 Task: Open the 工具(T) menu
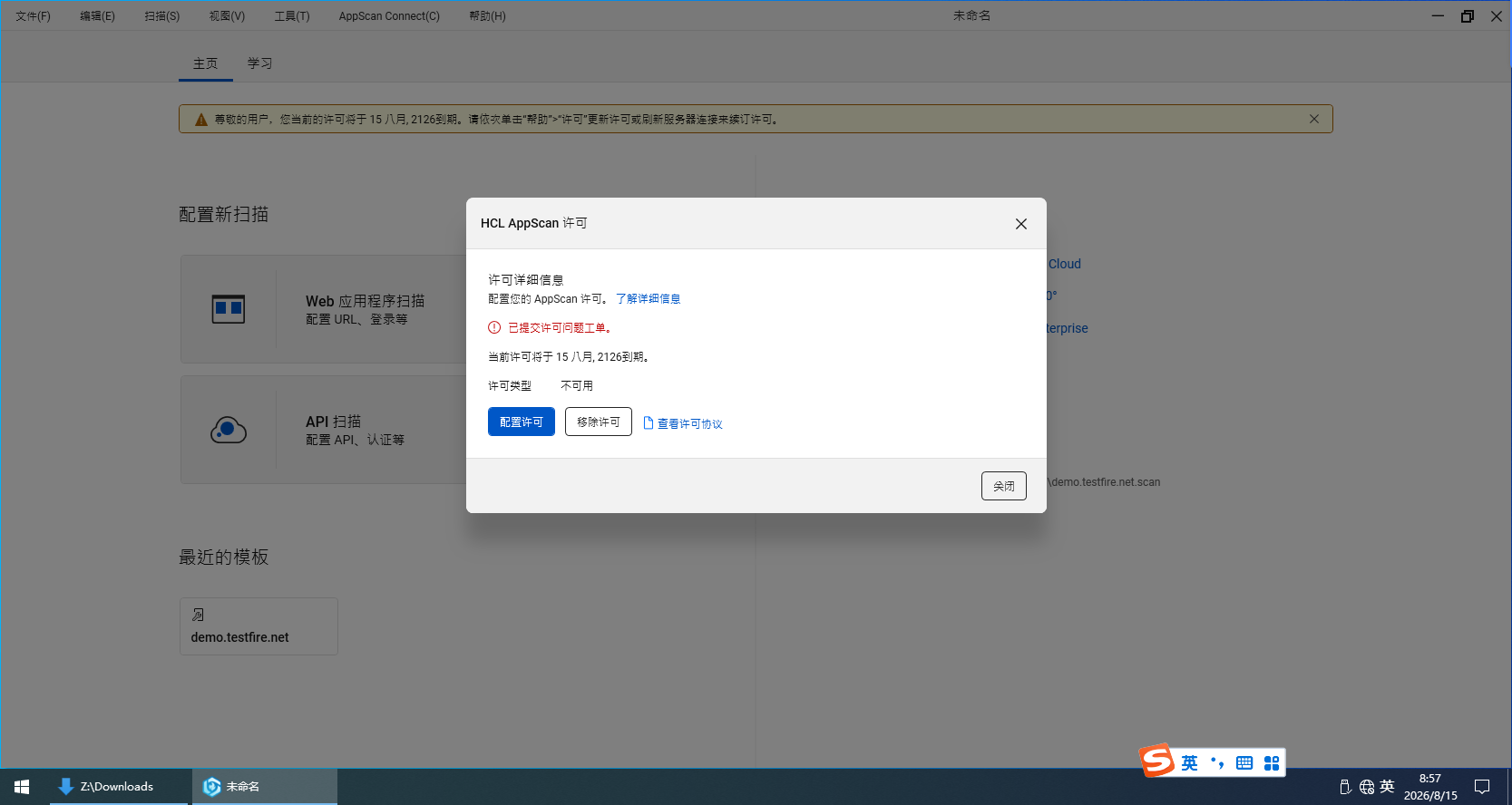point(292,16)
